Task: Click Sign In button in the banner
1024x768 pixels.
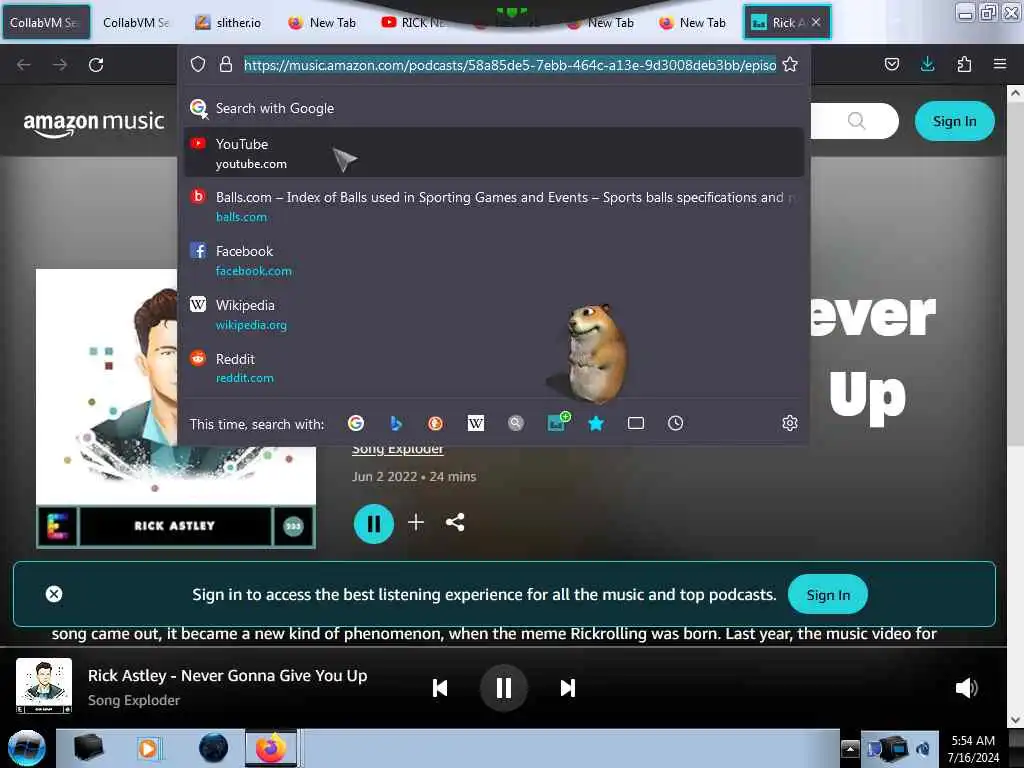Action: tap(827, 594)
